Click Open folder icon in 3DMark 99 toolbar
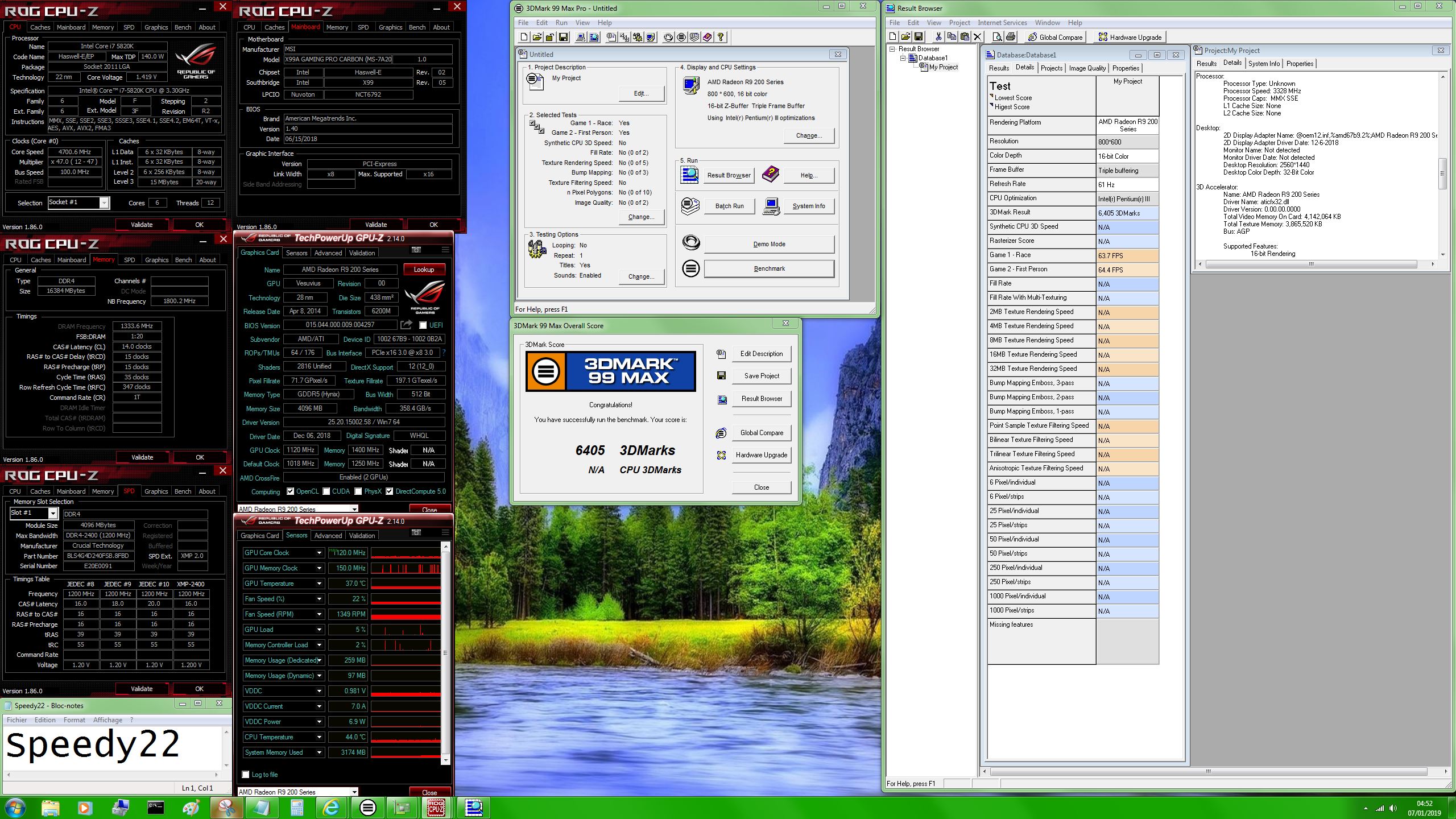The width and height of the screenshot is (1456, 819). pyautogui.click(x=537, y=37)
